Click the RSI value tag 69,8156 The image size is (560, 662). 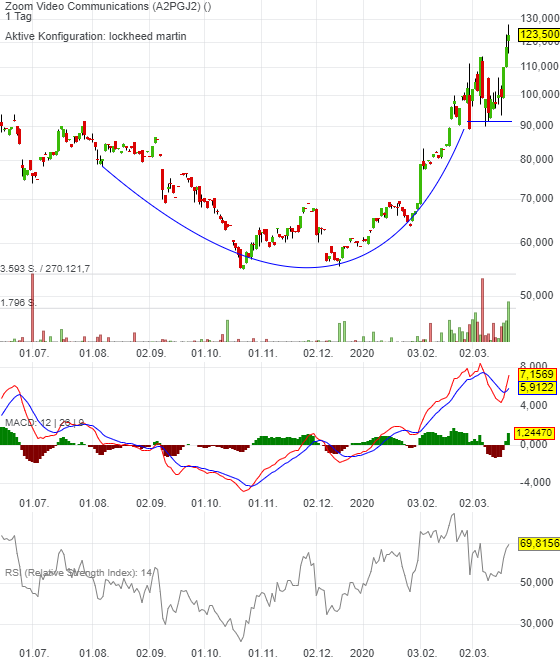(539, 543)
